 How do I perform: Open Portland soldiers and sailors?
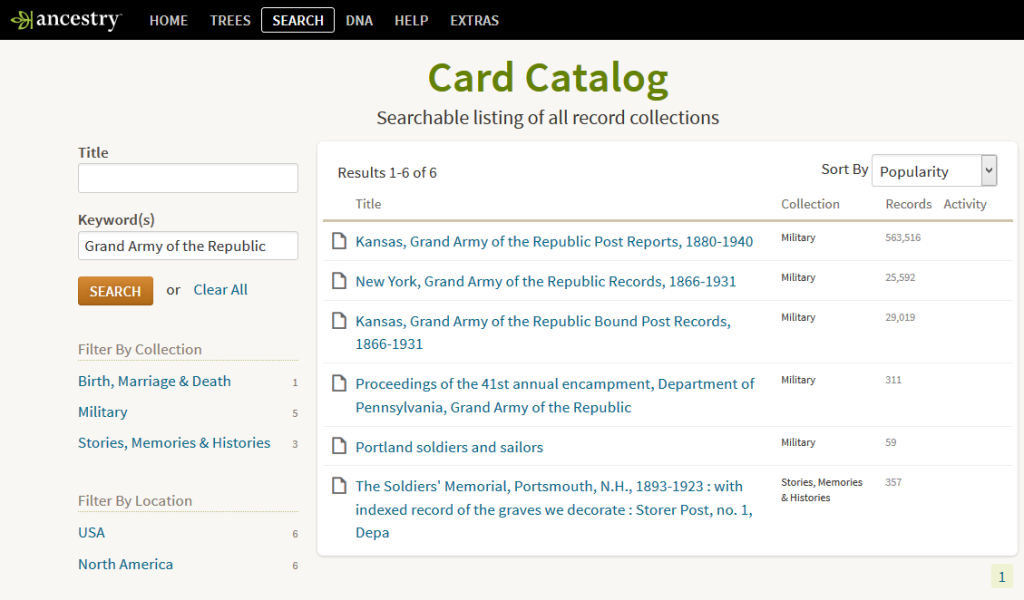click(x=449, y=447)
